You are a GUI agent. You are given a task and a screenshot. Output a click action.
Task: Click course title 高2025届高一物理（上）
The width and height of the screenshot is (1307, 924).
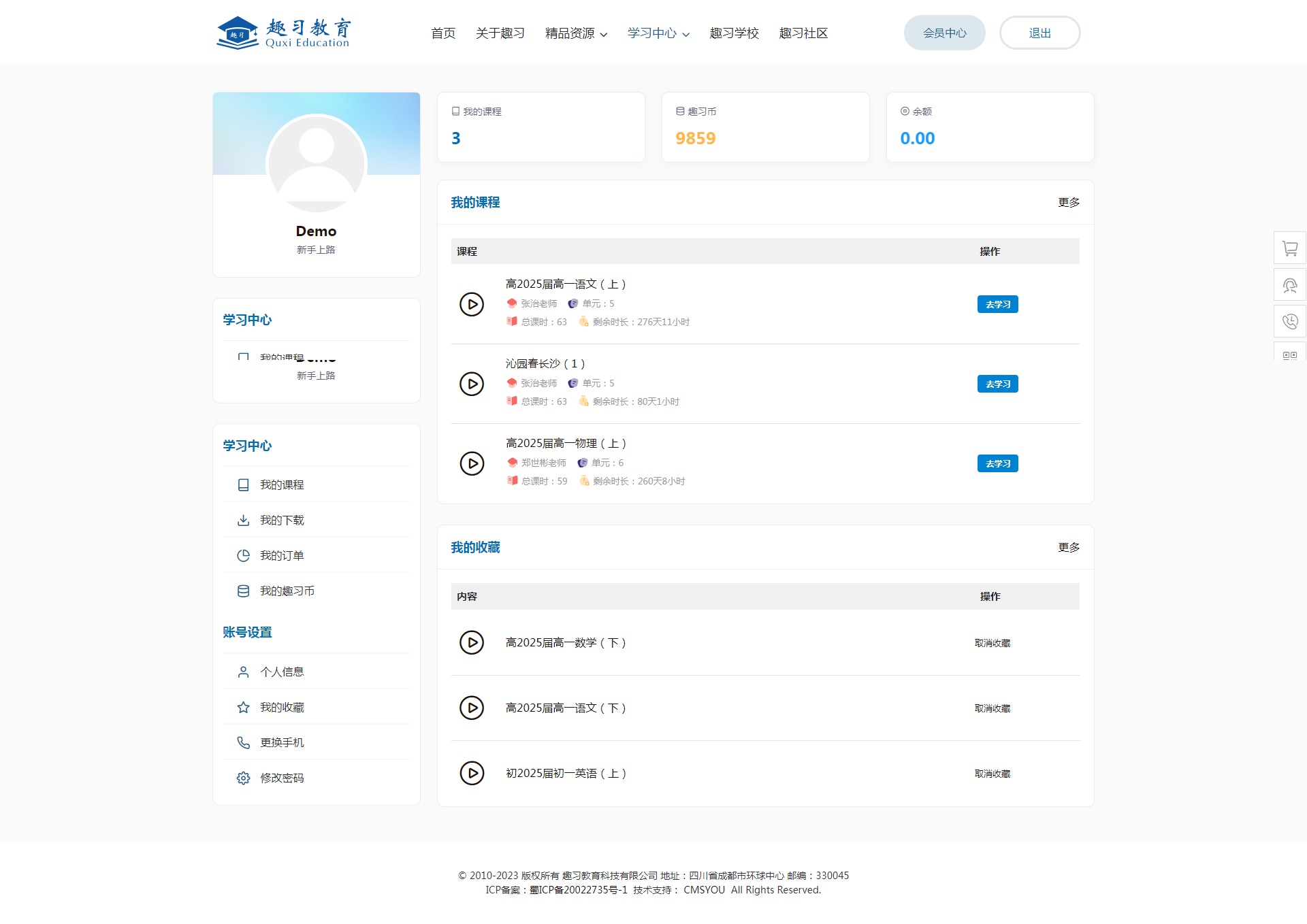pyautogui.click(x=566, y=444)
